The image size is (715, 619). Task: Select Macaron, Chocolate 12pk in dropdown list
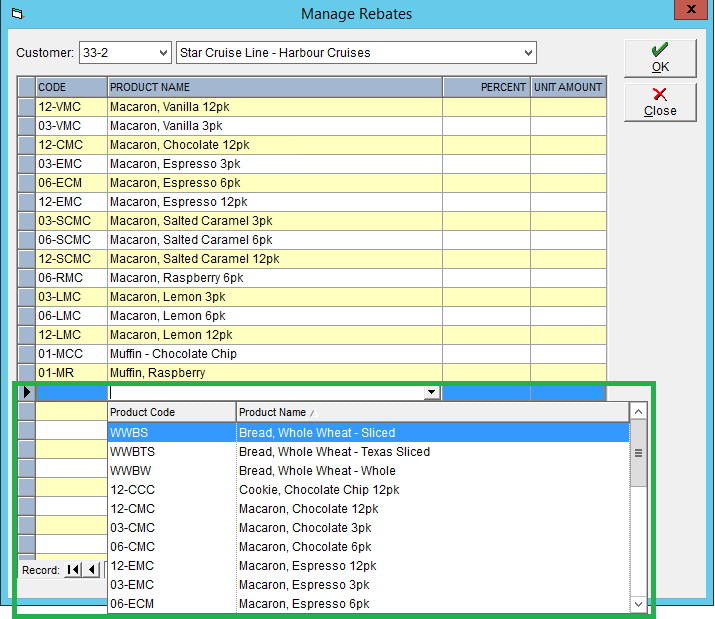(x=368, y=509)
